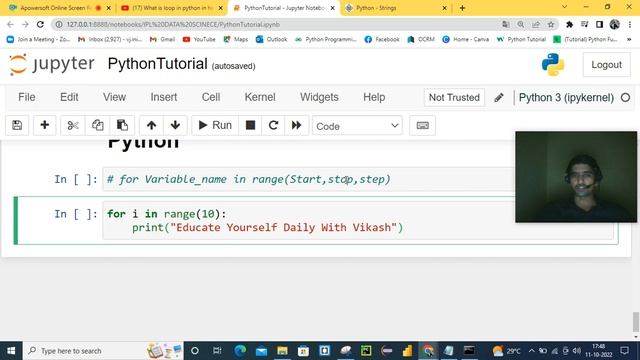This screenshot has height=360, width=640.
Task: Click the Logout button
Action: (606, 64)
